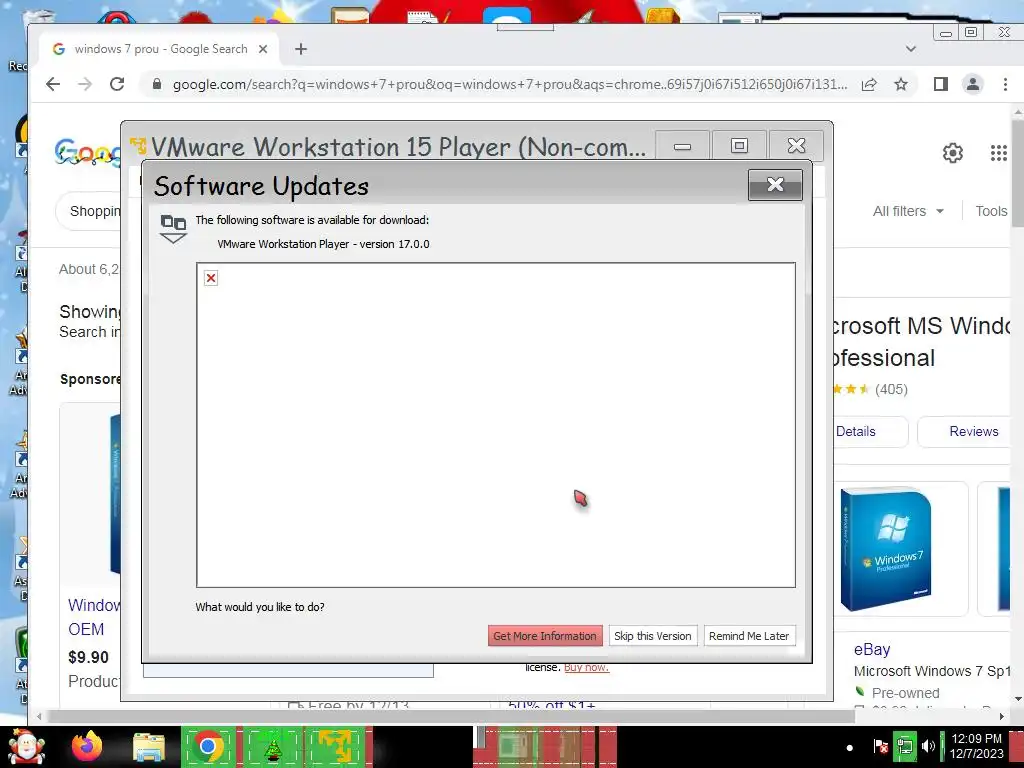Go back in Chrome

click(x=53, y=84)
